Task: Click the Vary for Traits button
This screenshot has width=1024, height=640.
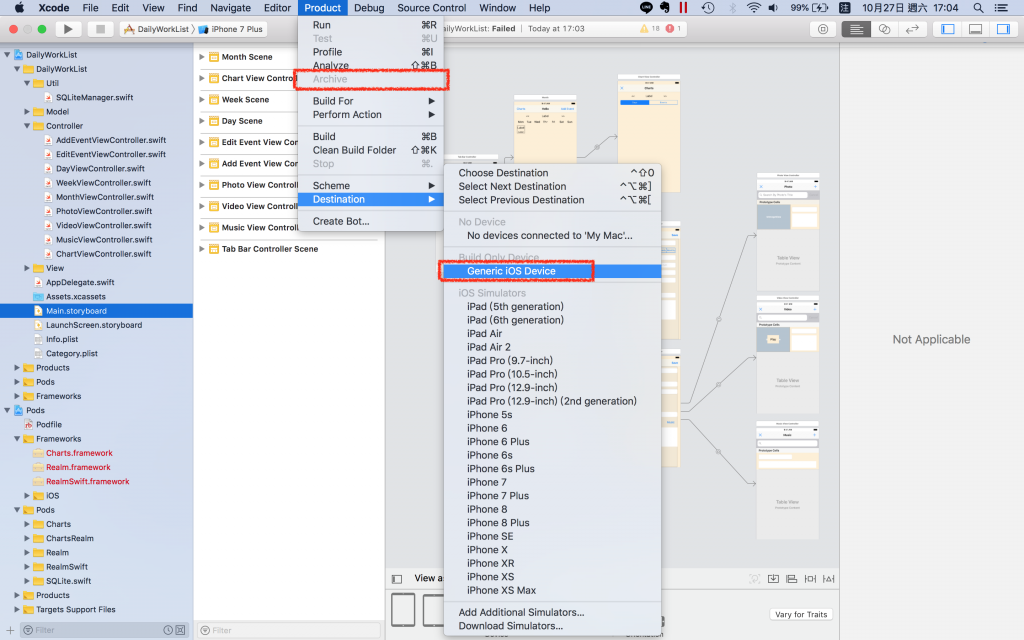Action: tap(801, 615)
